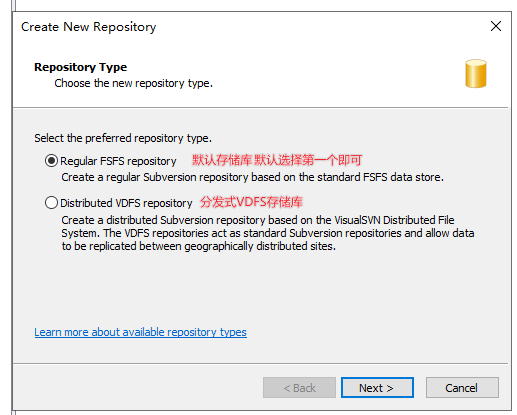
Task: Click 'Choose the new repository type.' subtitle
Action: [133, 83]
